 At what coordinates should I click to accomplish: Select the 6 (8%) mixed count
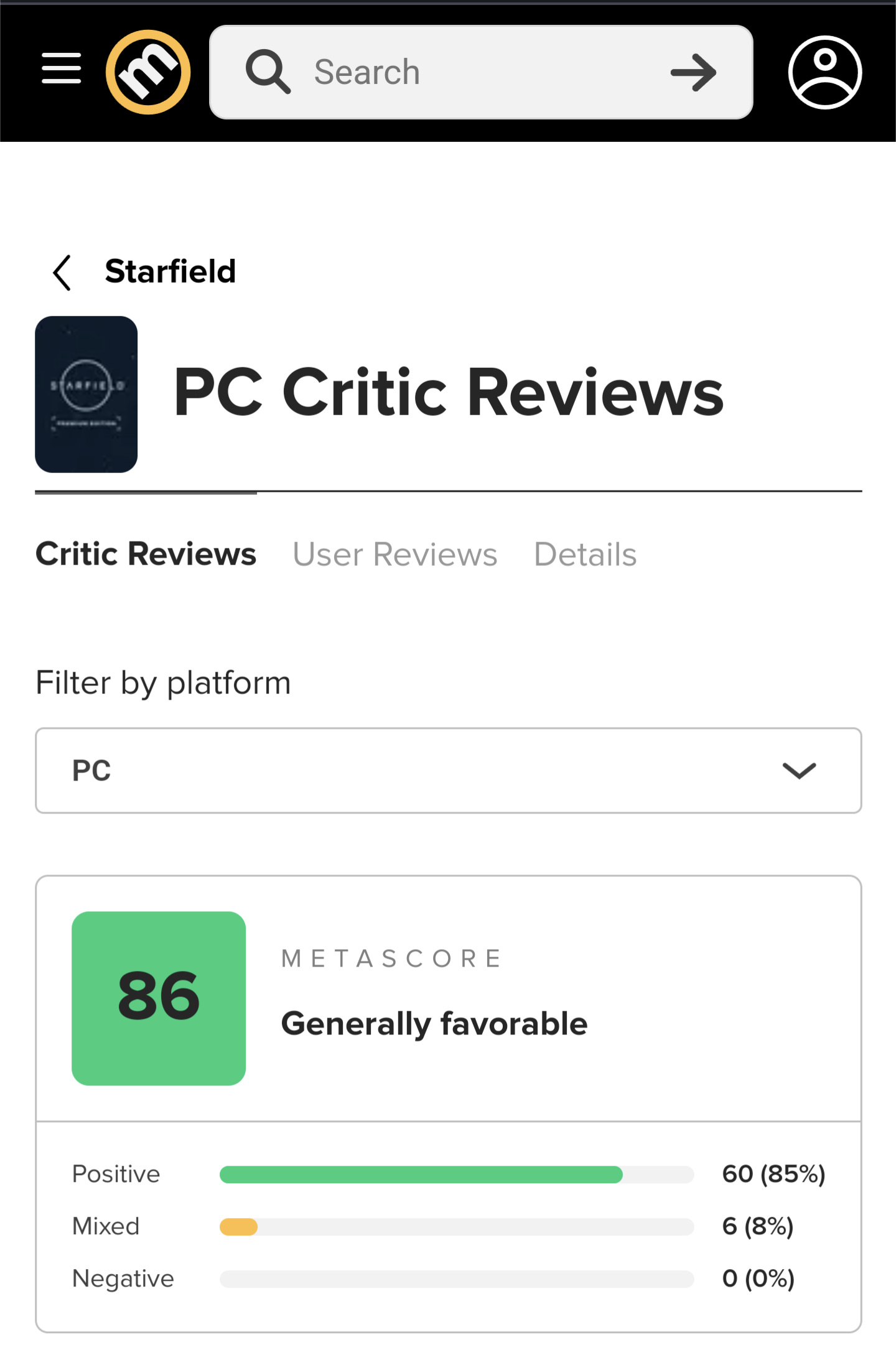(x=758, y=1227)
